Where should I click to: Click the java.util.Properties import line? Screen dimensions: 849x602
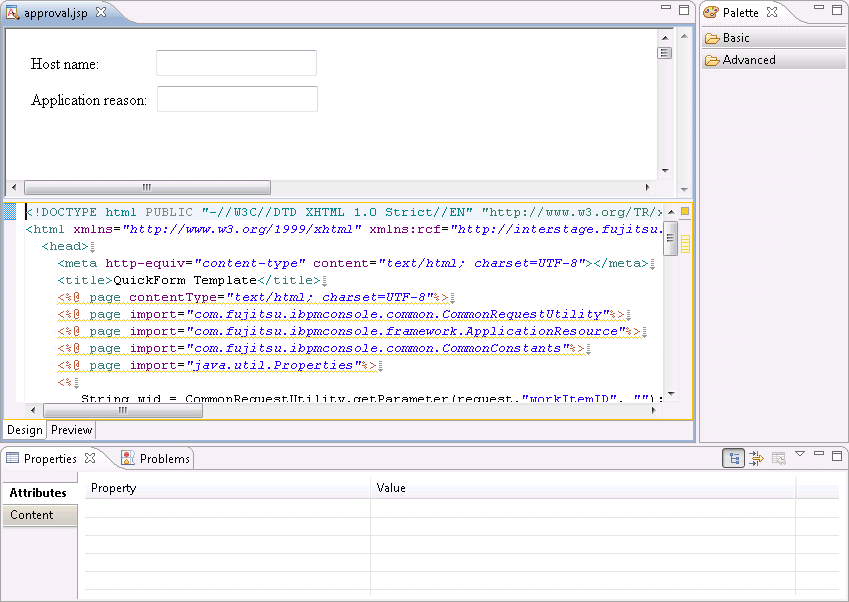(x=217, y=365)
